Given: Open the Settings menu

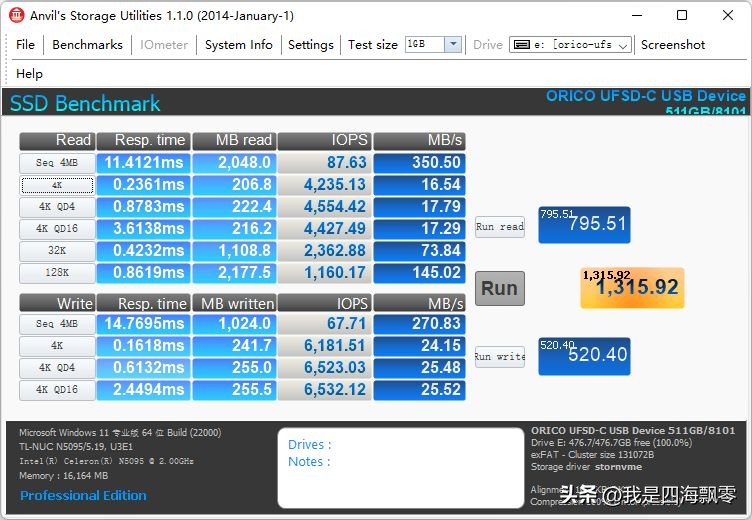Looking at the screenshot, I should 310,45.
